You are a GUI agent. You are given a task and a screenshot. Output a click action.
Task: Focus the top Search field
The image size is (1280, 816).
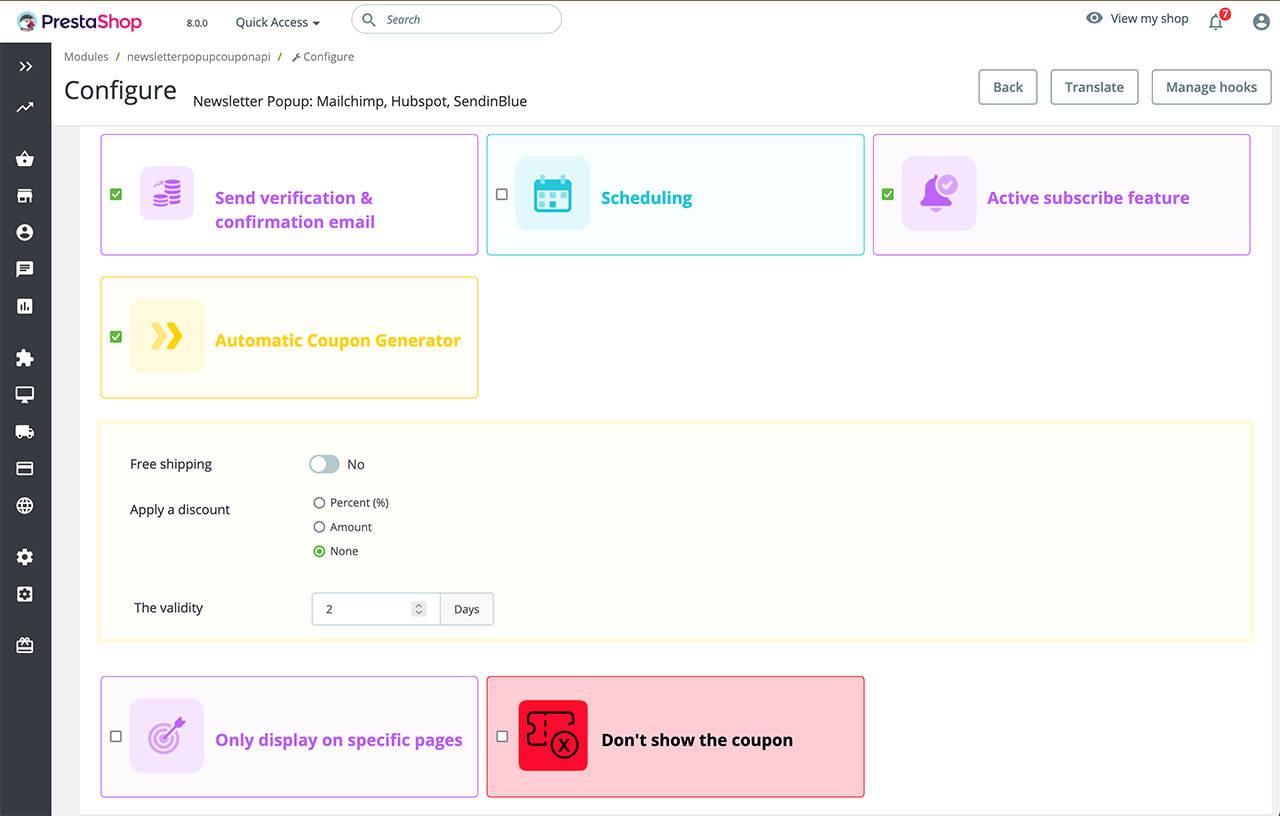(457, 19)
